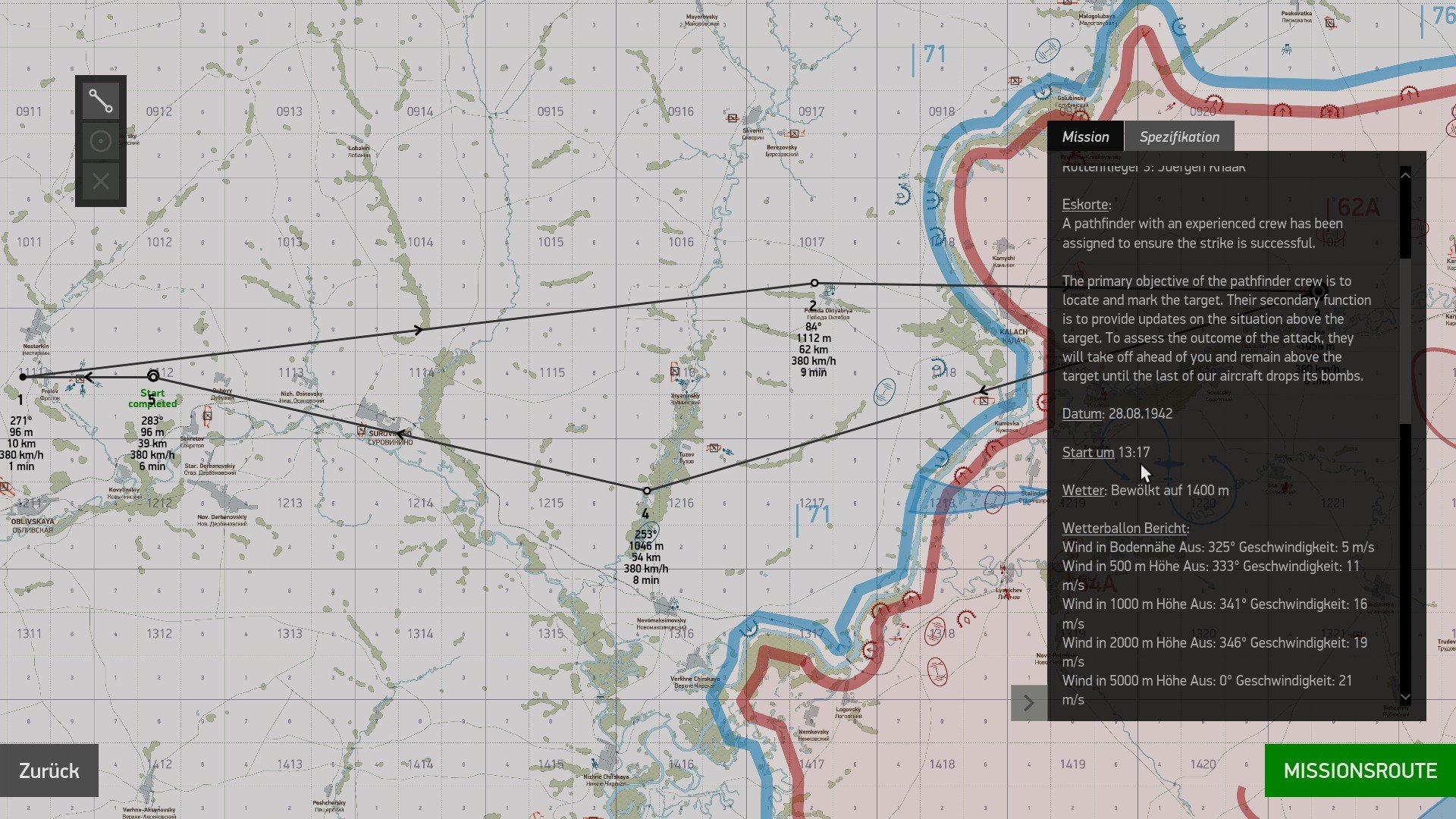Viewport: 1456px width, 819px height.
Task: Click grid square label 1015
Action: click(x=551, y=242)
